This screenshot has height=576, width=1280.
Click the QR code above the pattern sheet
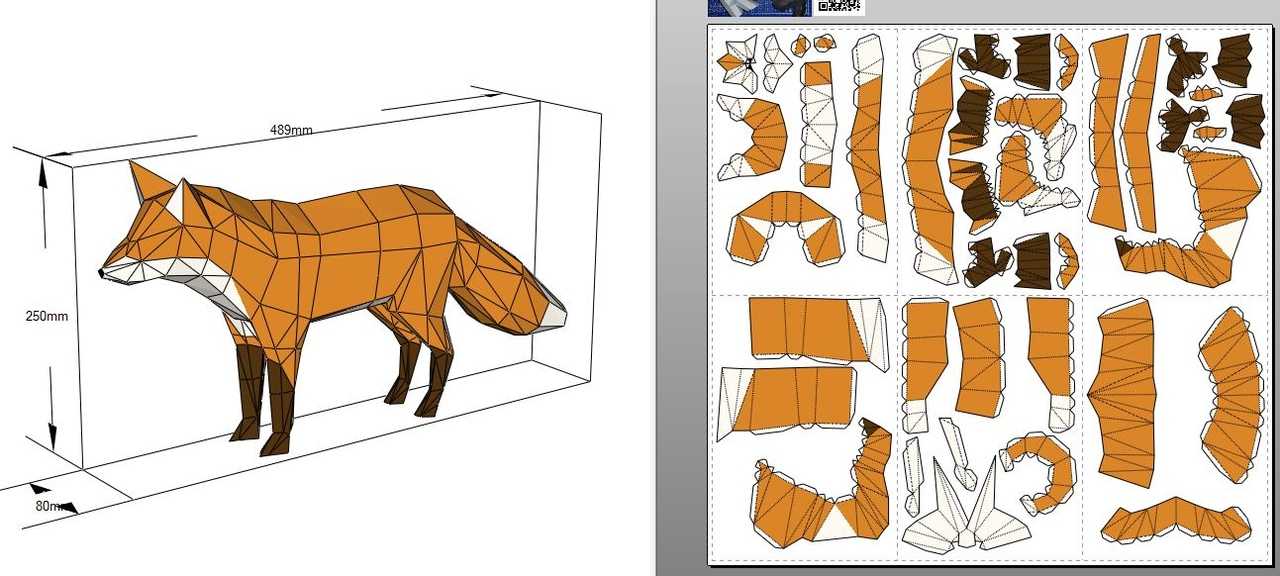pyautogui.click(x=840, y=6)
